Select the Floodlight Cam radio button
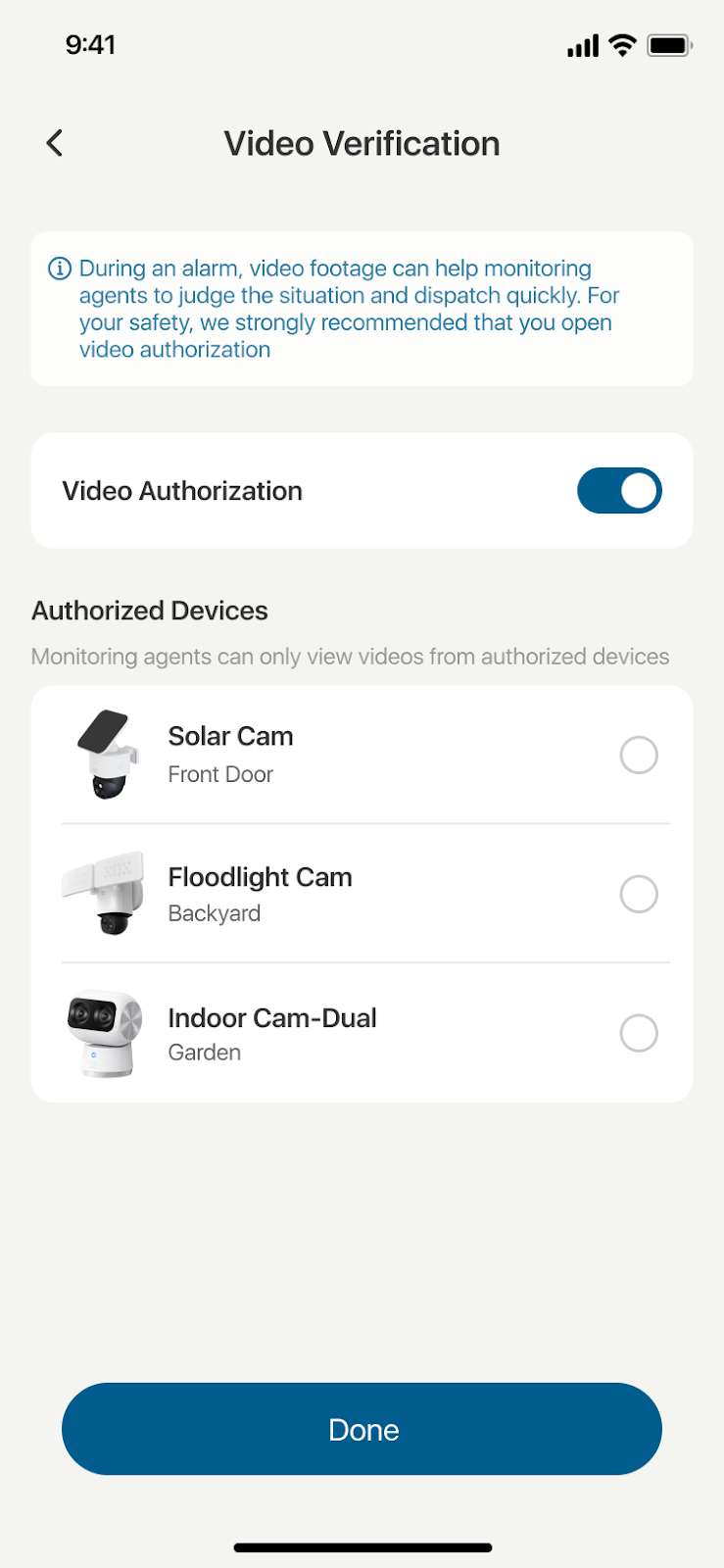This screenshot has width=724, height=1568. tap(639, 894)
